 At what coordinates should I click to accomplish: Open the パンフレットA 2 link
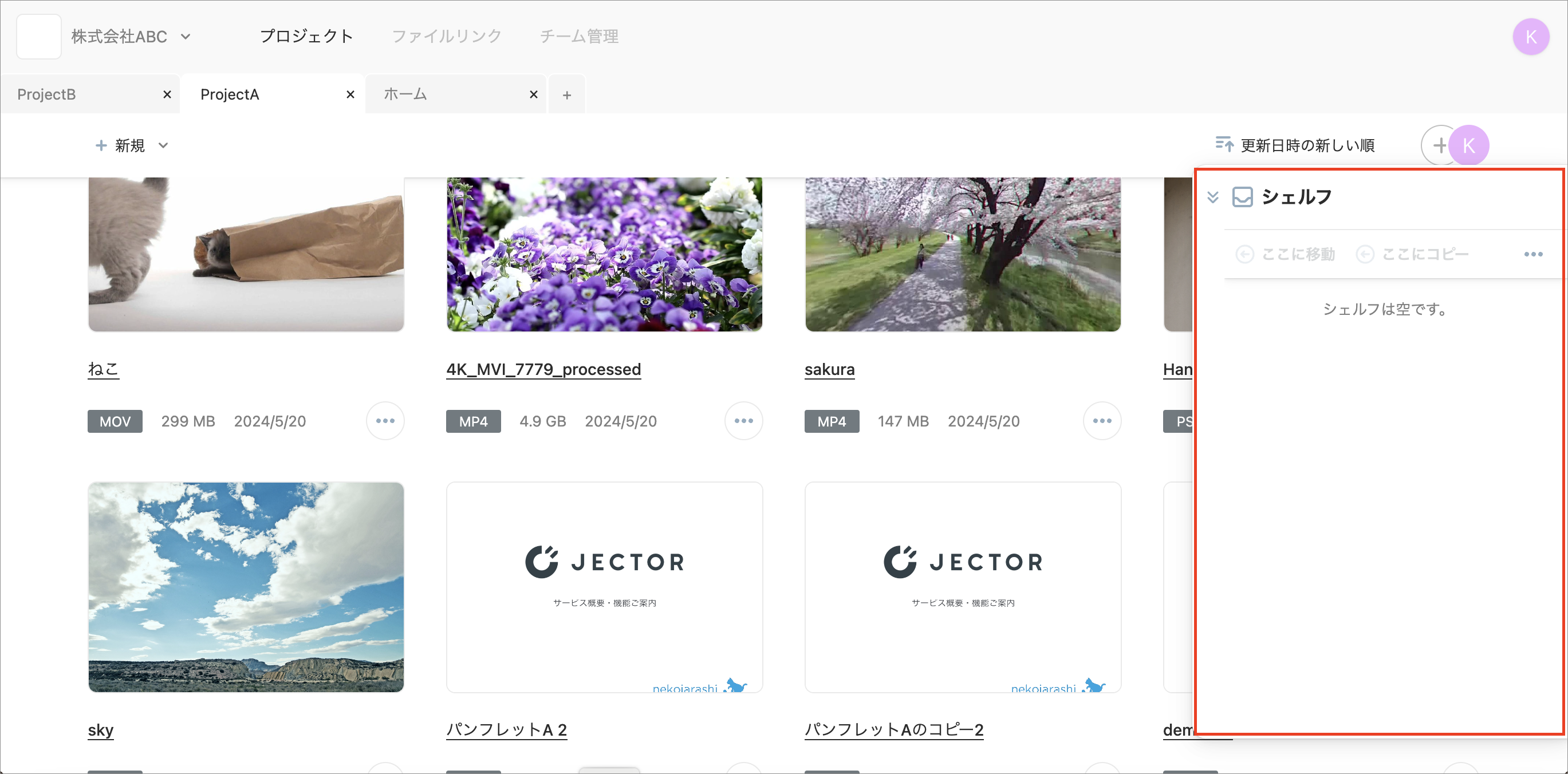click(x=506, y=729)
